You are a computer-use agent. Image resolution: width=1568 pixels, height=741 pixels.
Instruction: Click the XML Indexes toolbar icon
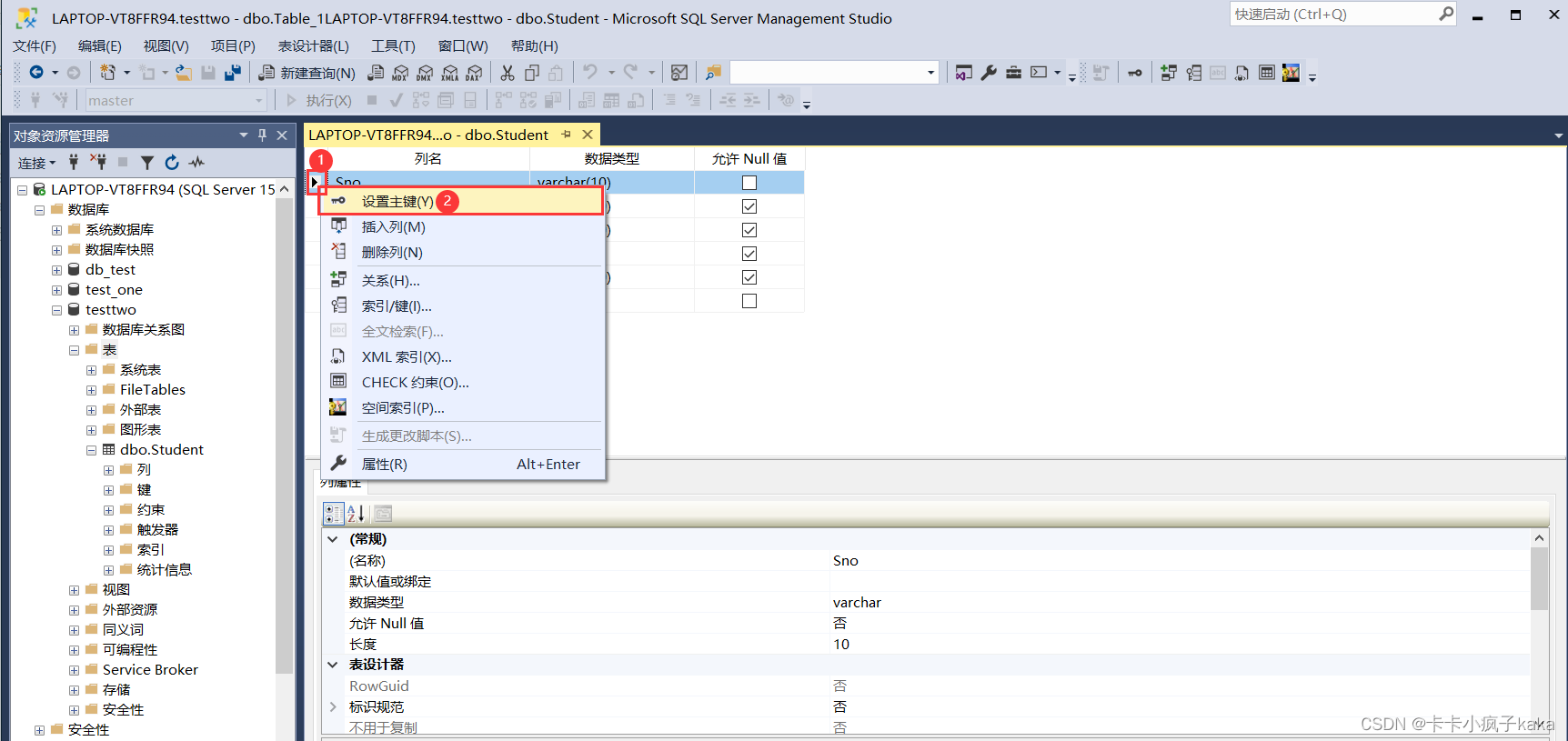[1241, 73]
